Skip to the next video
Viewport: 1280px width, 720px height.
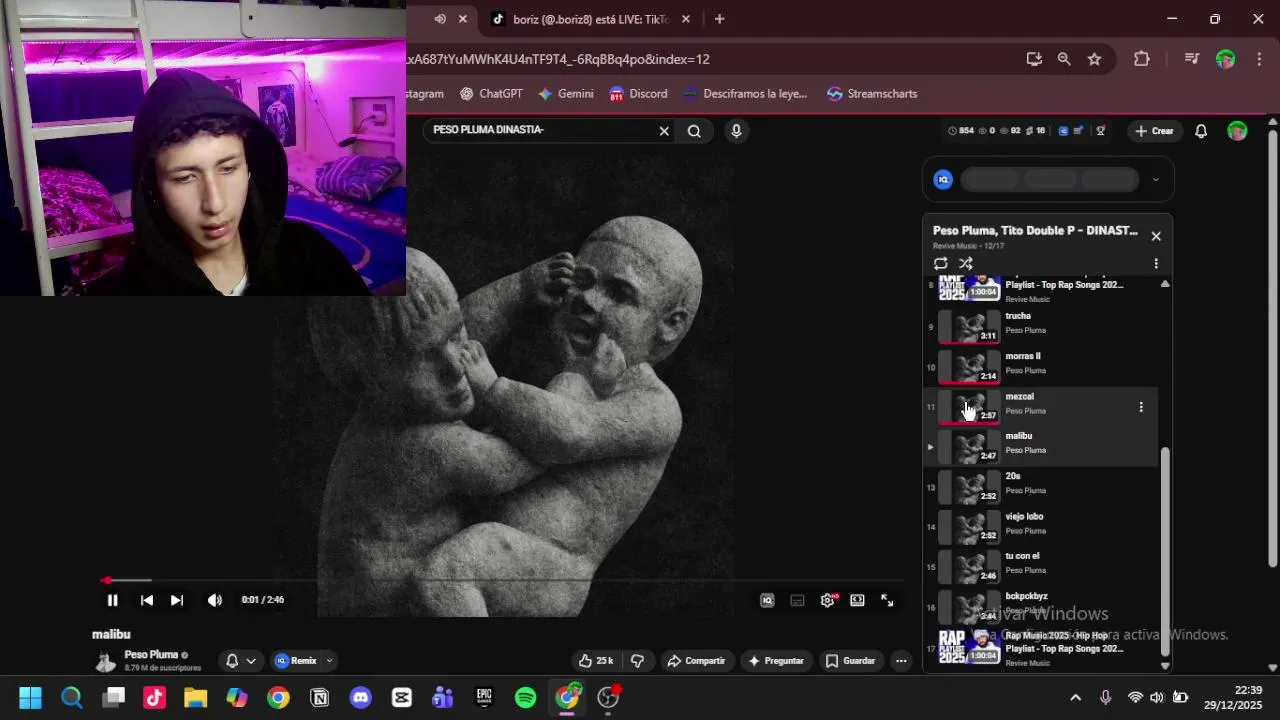[x=177, y=600]
